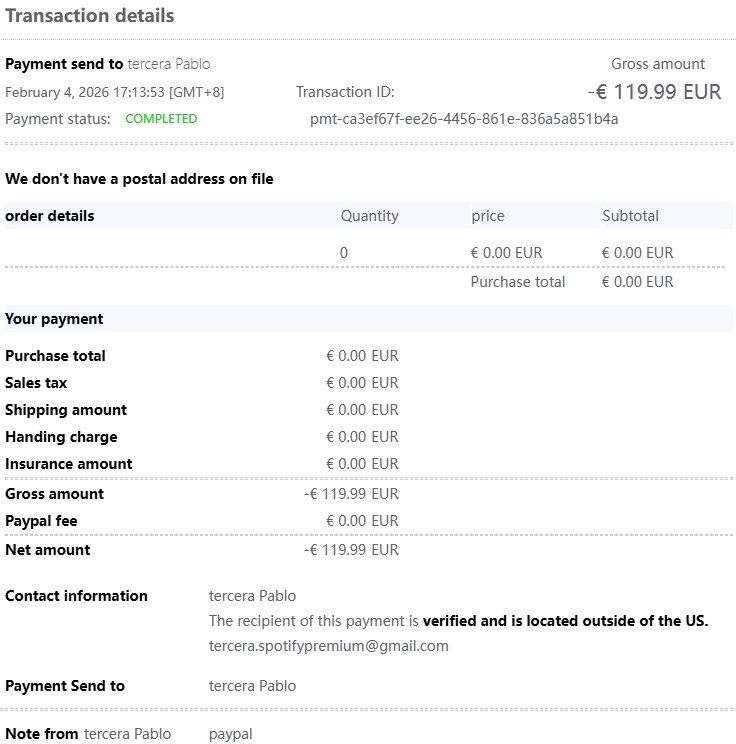The width and height of the screenshot is (736, 744).
Task: Select the order details header label
Action: 50,216
